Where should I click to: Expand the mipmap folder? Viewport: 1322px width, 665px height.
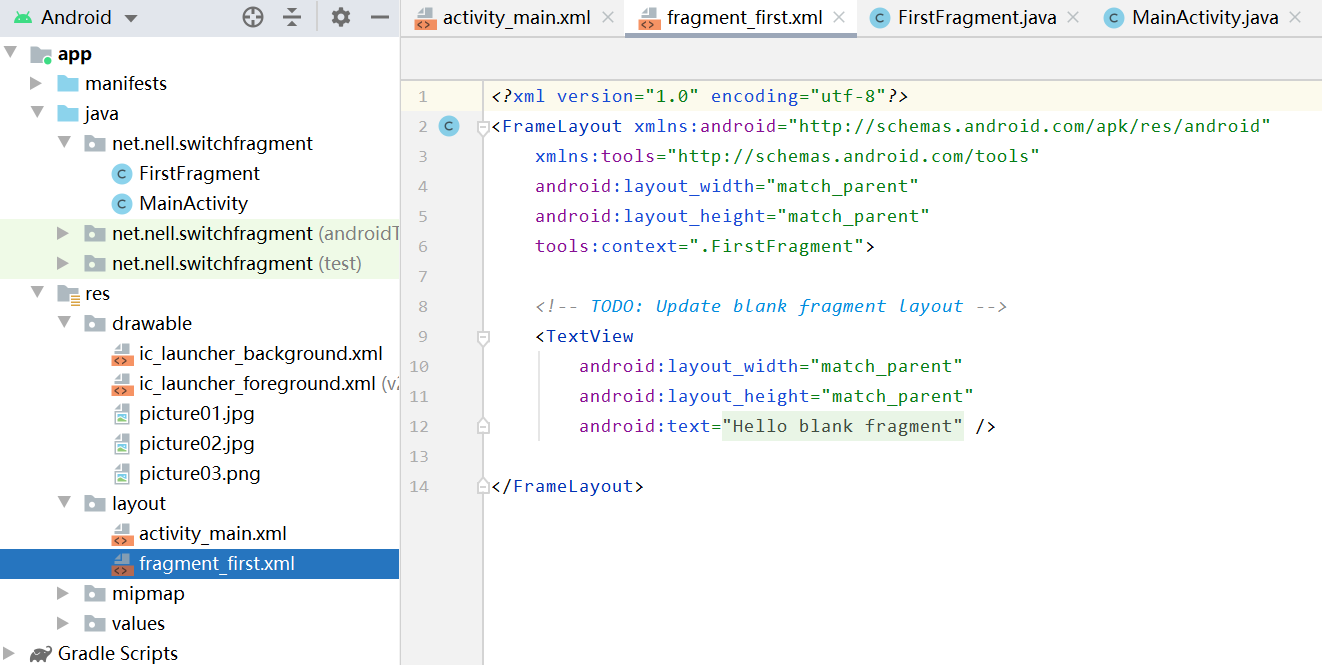[x=64, y=594]
